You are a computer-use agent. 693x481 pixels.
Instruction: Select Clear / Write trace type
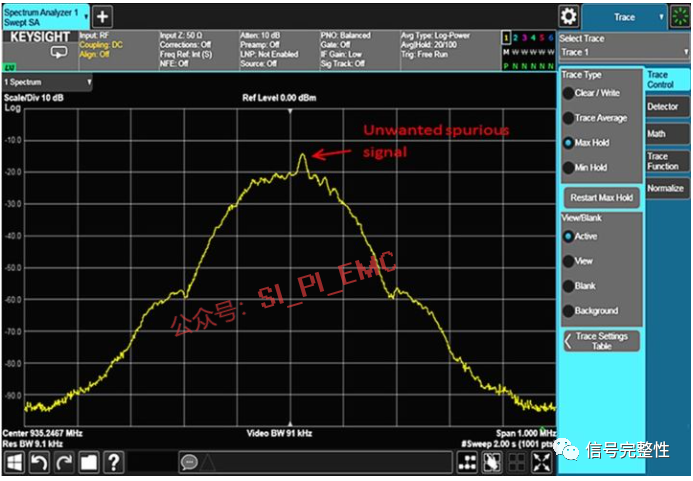coord(592,93)
